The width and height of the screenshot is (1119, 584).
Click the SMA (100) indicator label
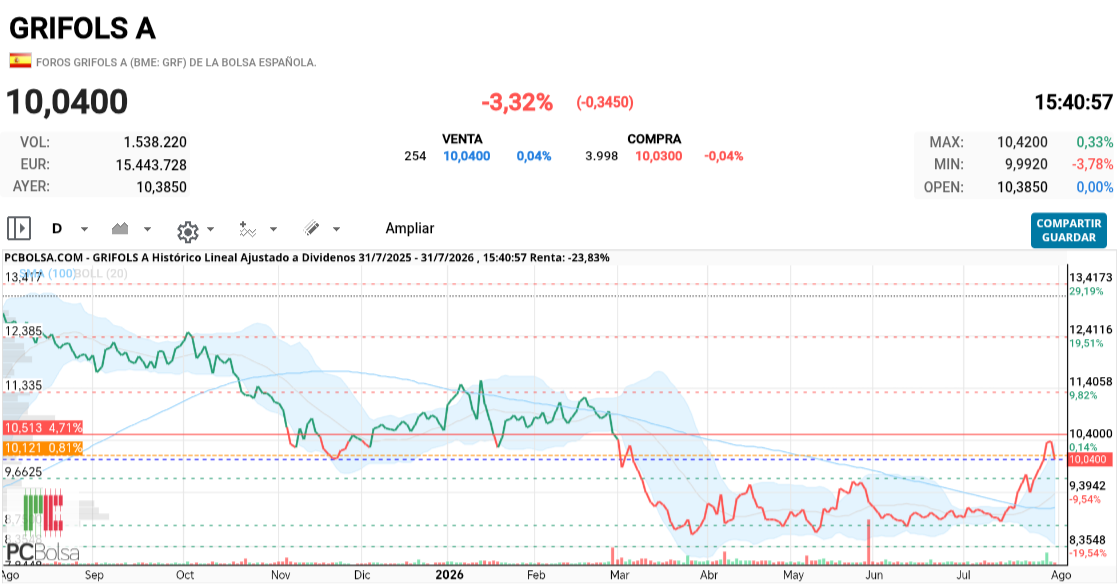pyautogui.click(x=47, y=273)
